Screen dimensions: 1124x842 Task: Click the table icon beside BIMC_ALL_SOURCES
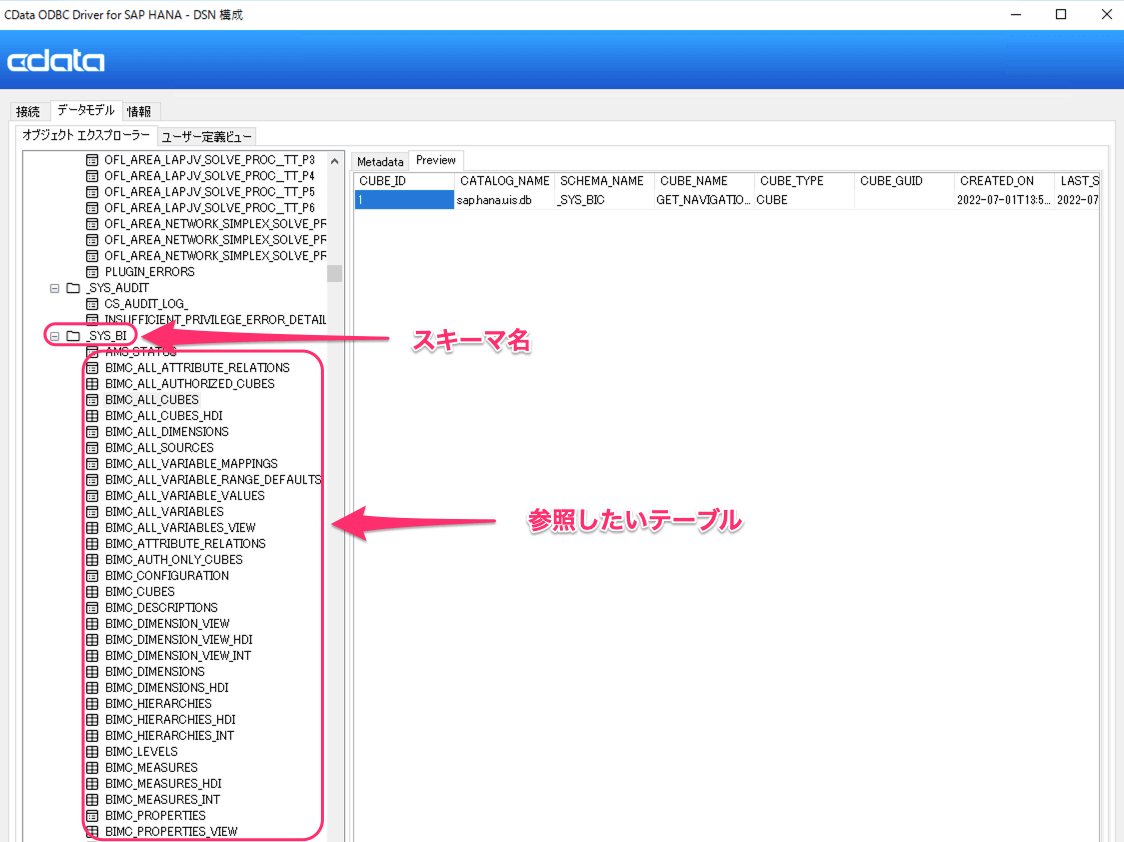coord(92,448)
